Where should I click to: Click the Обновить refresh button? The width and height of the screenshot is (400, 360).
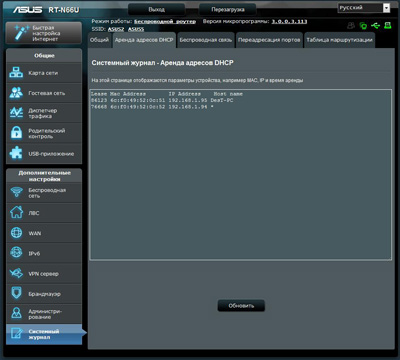point(241,306)
